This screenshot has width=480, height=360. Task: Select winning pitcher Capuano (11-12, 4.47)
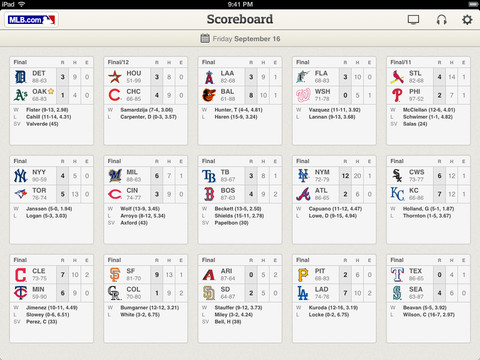(x=335, y=209)
